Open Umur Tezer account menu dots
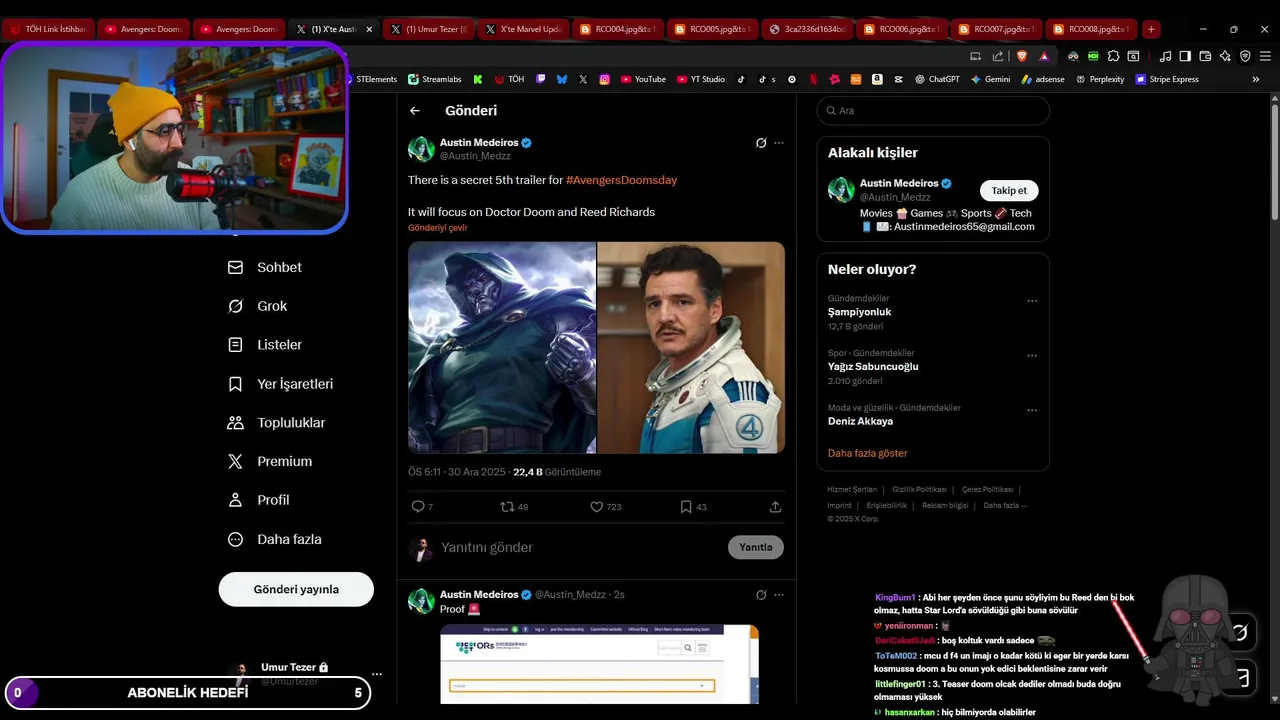 coord(377,674)
